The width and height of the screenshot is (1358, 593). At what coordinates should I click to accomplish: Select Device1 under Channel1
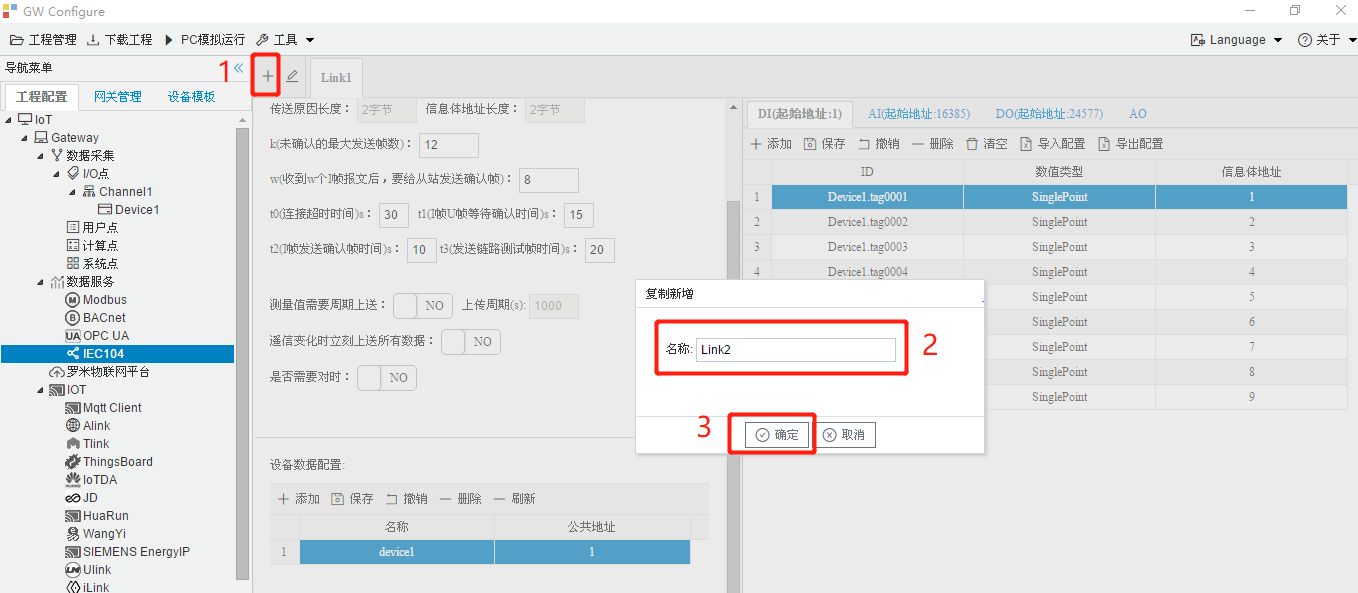[x=128, y=210]
